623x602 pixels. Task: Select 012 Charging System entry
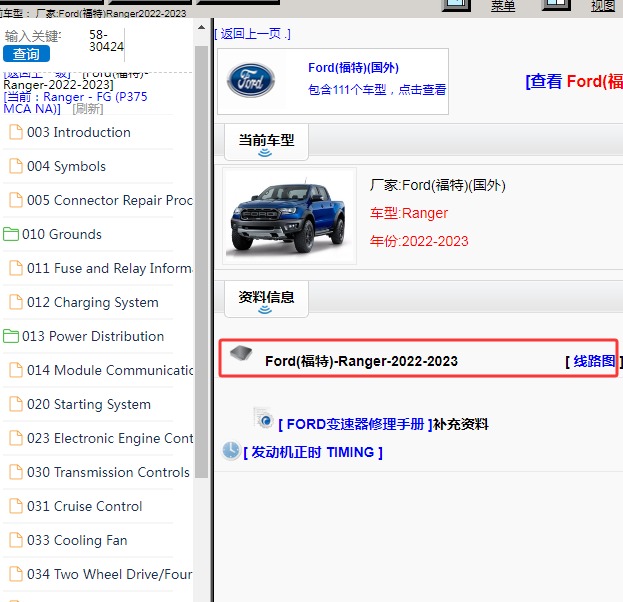(x=93, y=302)
